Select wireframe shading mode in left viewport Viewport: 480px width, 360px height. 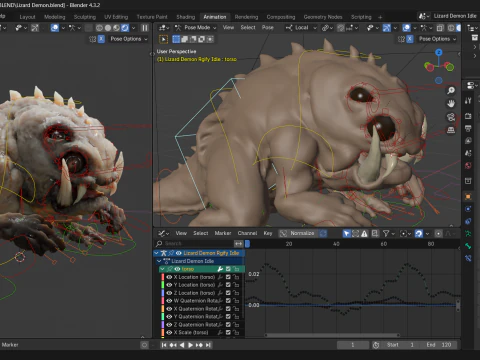tap(99, 28)
